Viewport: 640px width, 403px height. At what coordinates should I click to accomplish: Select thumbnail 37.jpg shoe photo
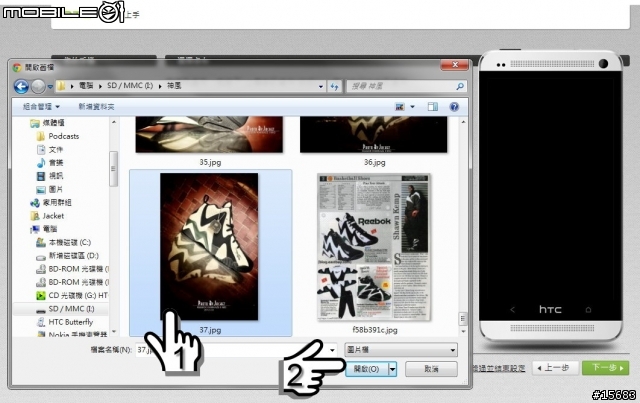(209, 246)
